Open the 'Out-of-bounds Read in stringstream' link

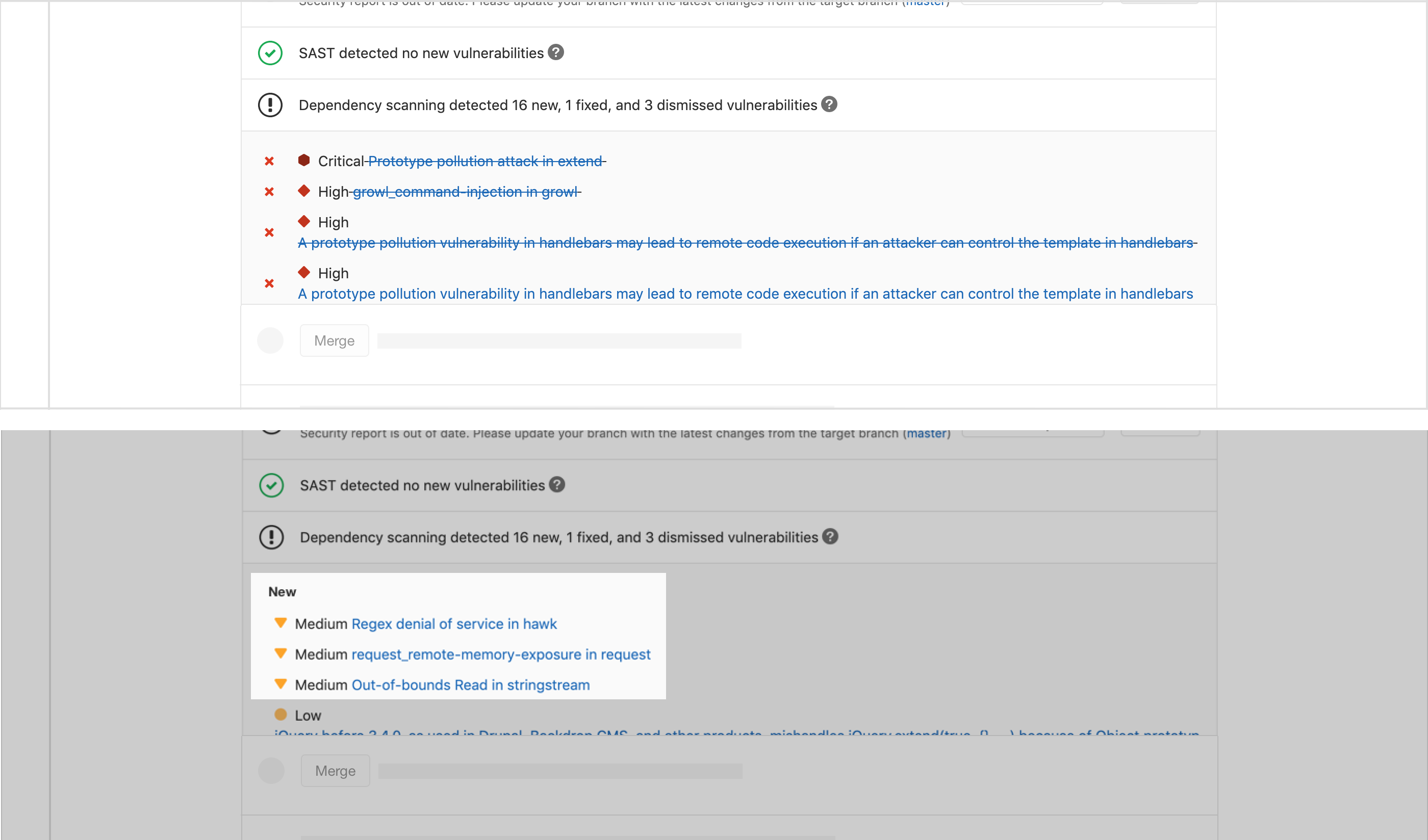pyautogui.click(x=470, y=686)
